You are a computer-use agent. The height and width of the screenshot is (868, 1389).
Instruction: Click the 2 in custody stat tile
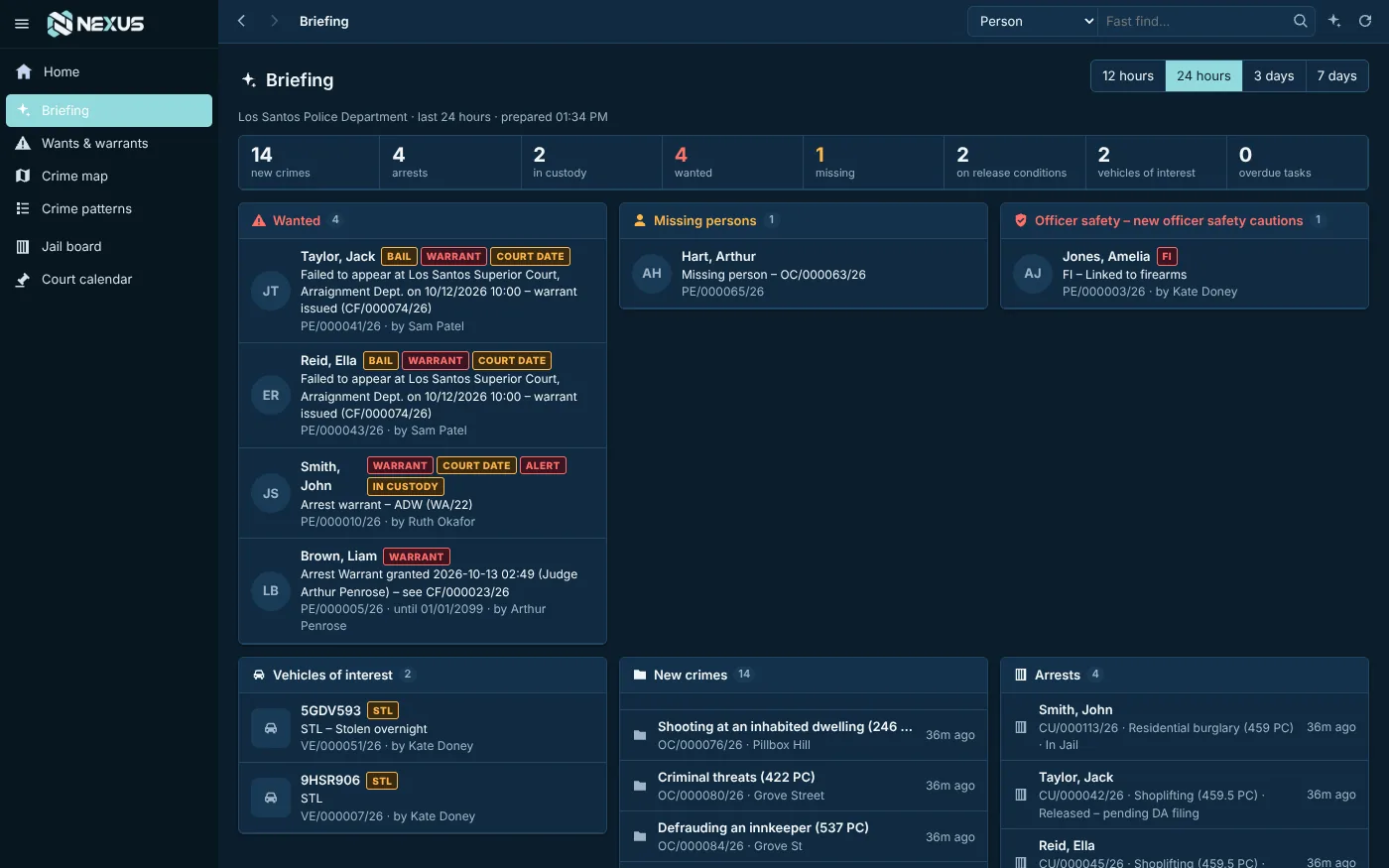591,162
